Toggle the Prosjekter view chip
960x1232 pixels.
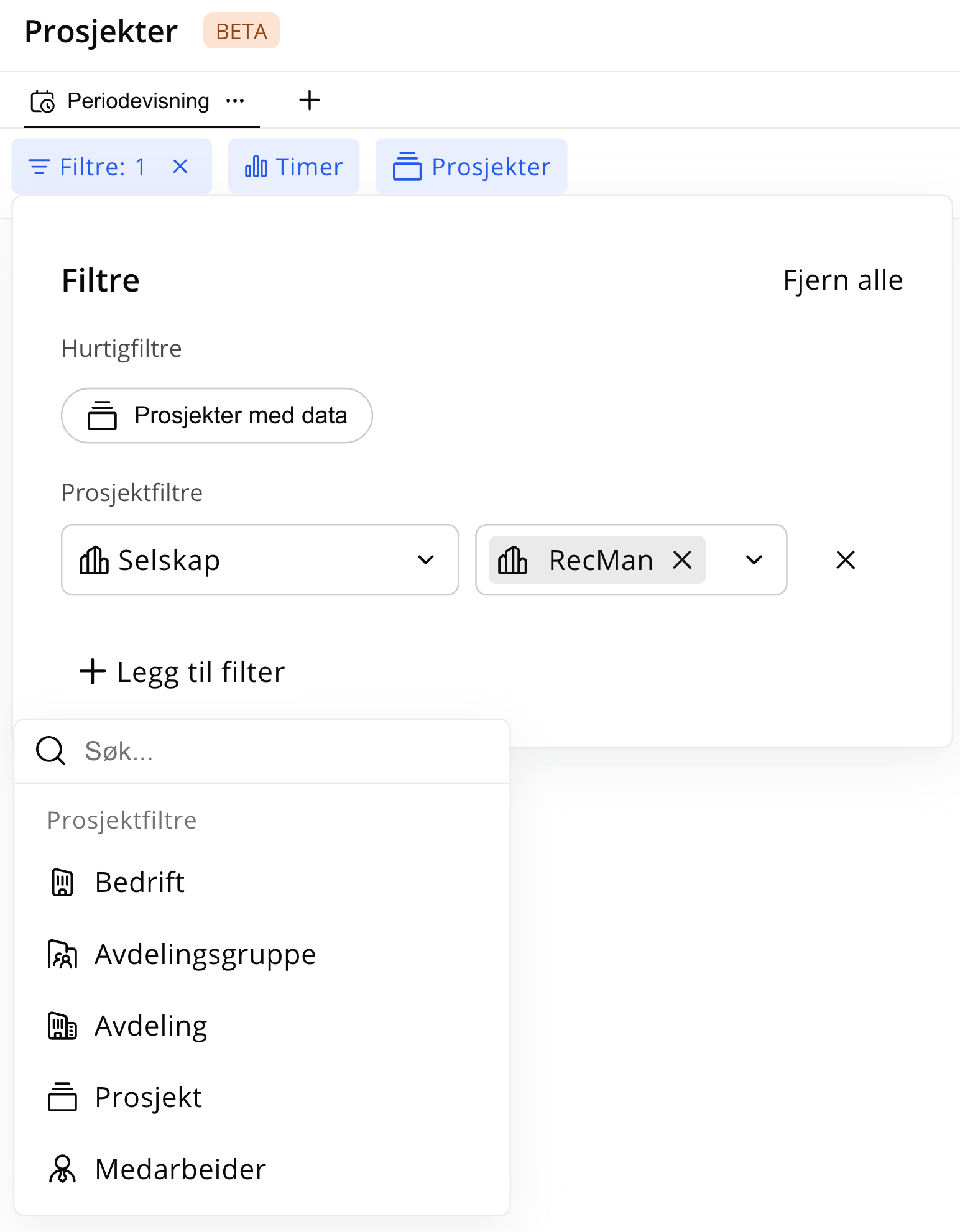click(x=471, y=167)
